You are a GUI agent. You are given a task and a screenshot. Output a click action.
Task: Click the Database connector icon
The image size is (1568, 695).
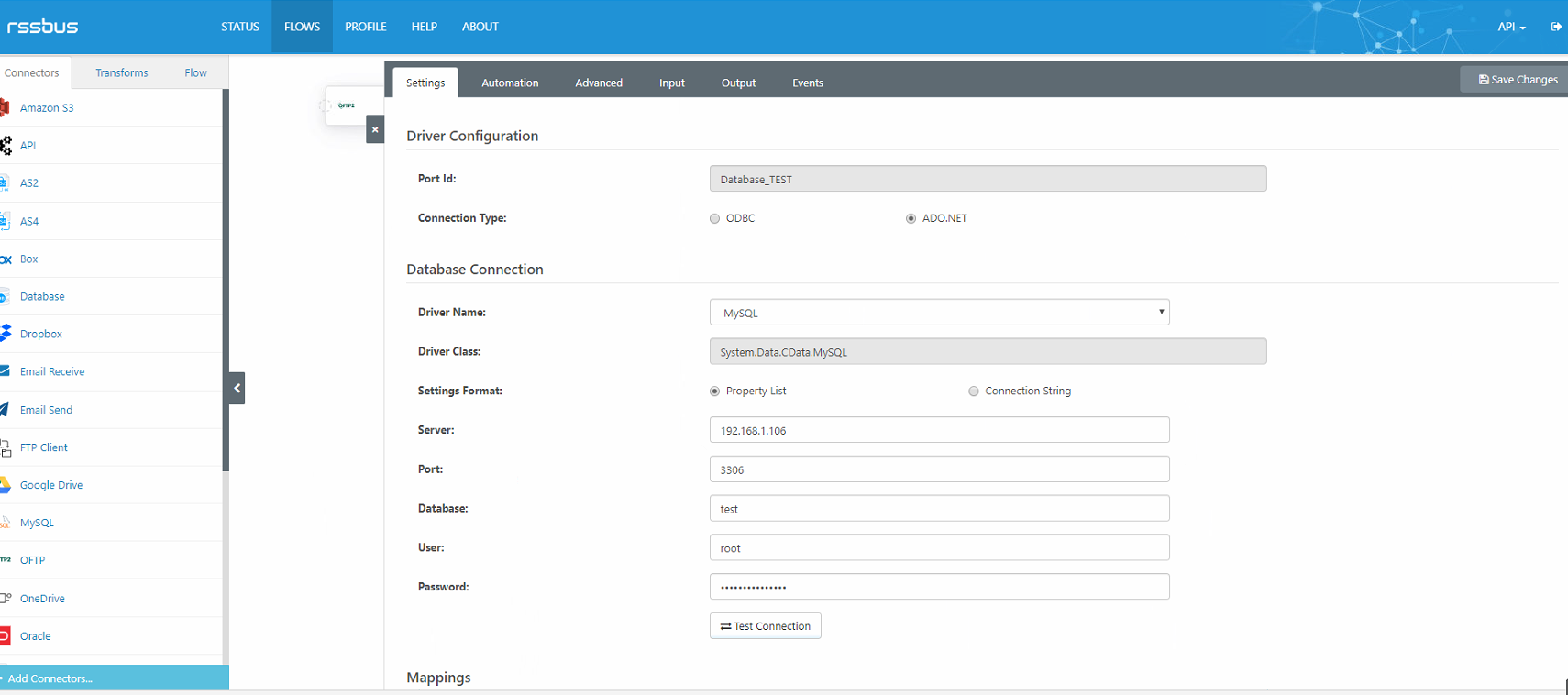click(5, 296)
